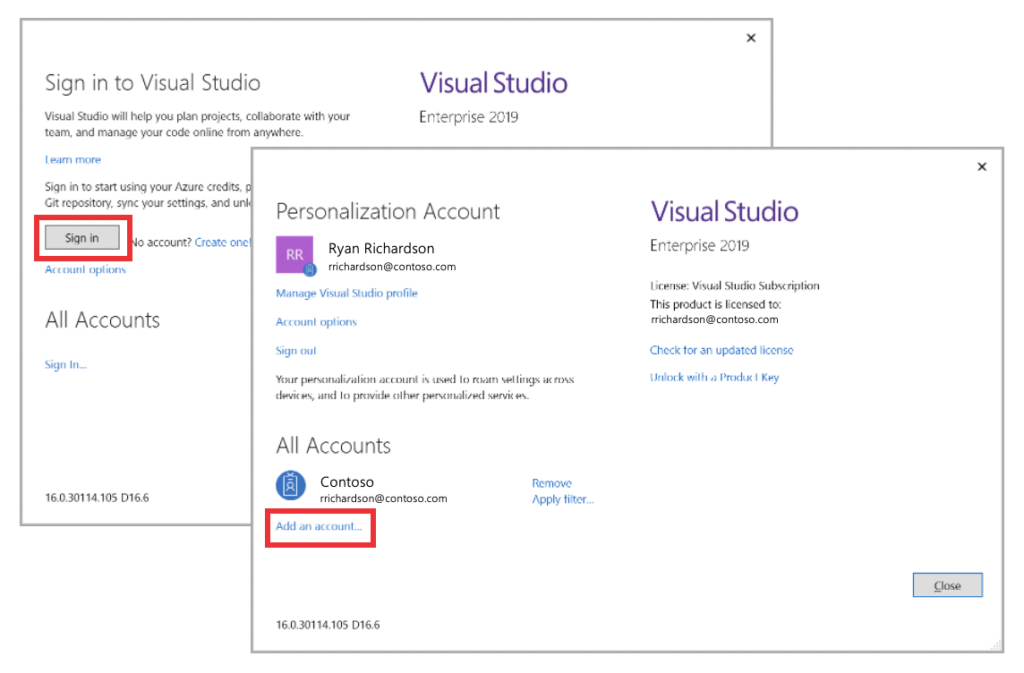Select License: Visual Studio Subscription text
Screen dimensions: 1024x673
pos(735,285)
